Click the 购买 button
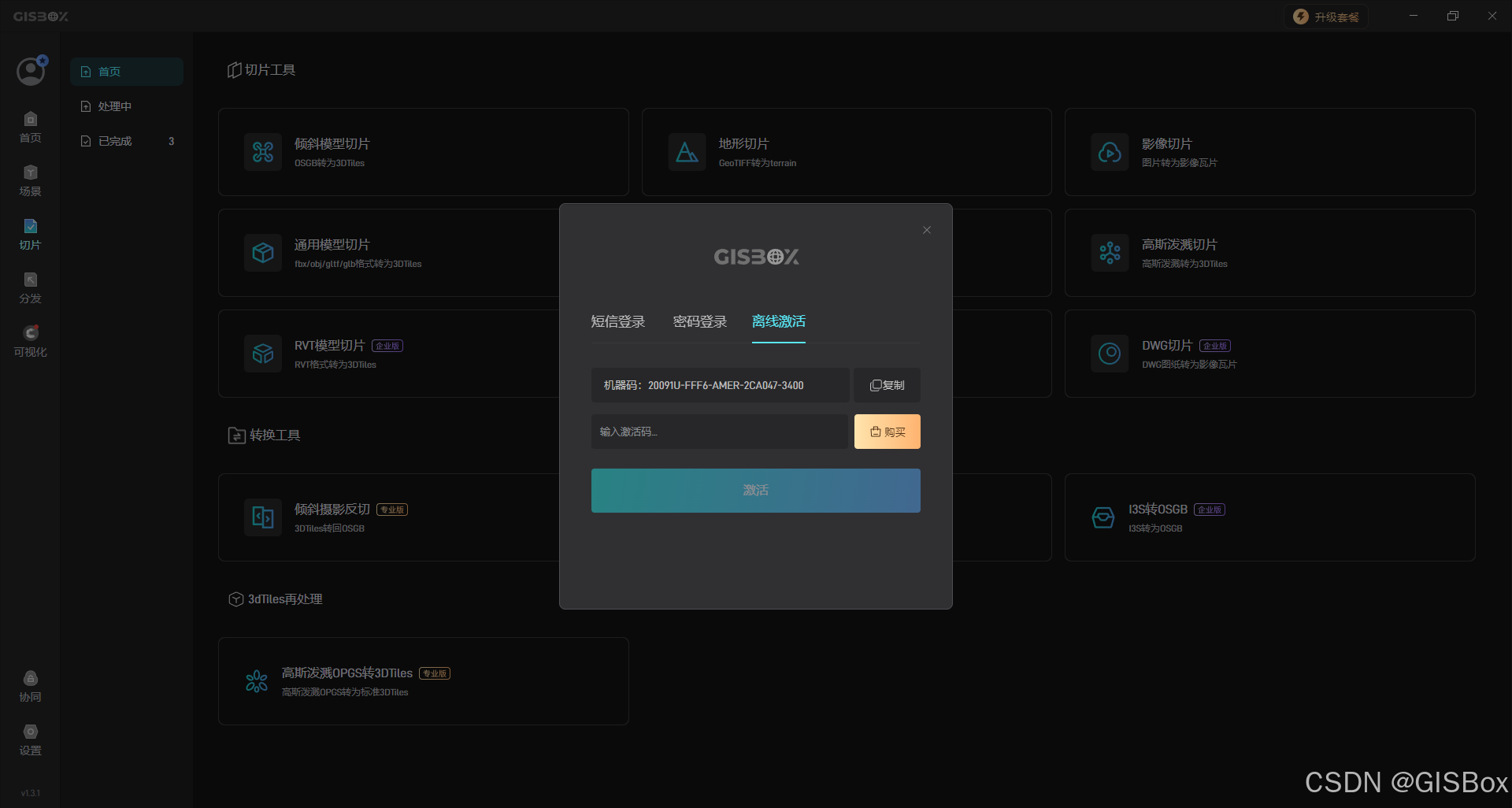This screenshot has width=1512, height=808. click(888, 432)
